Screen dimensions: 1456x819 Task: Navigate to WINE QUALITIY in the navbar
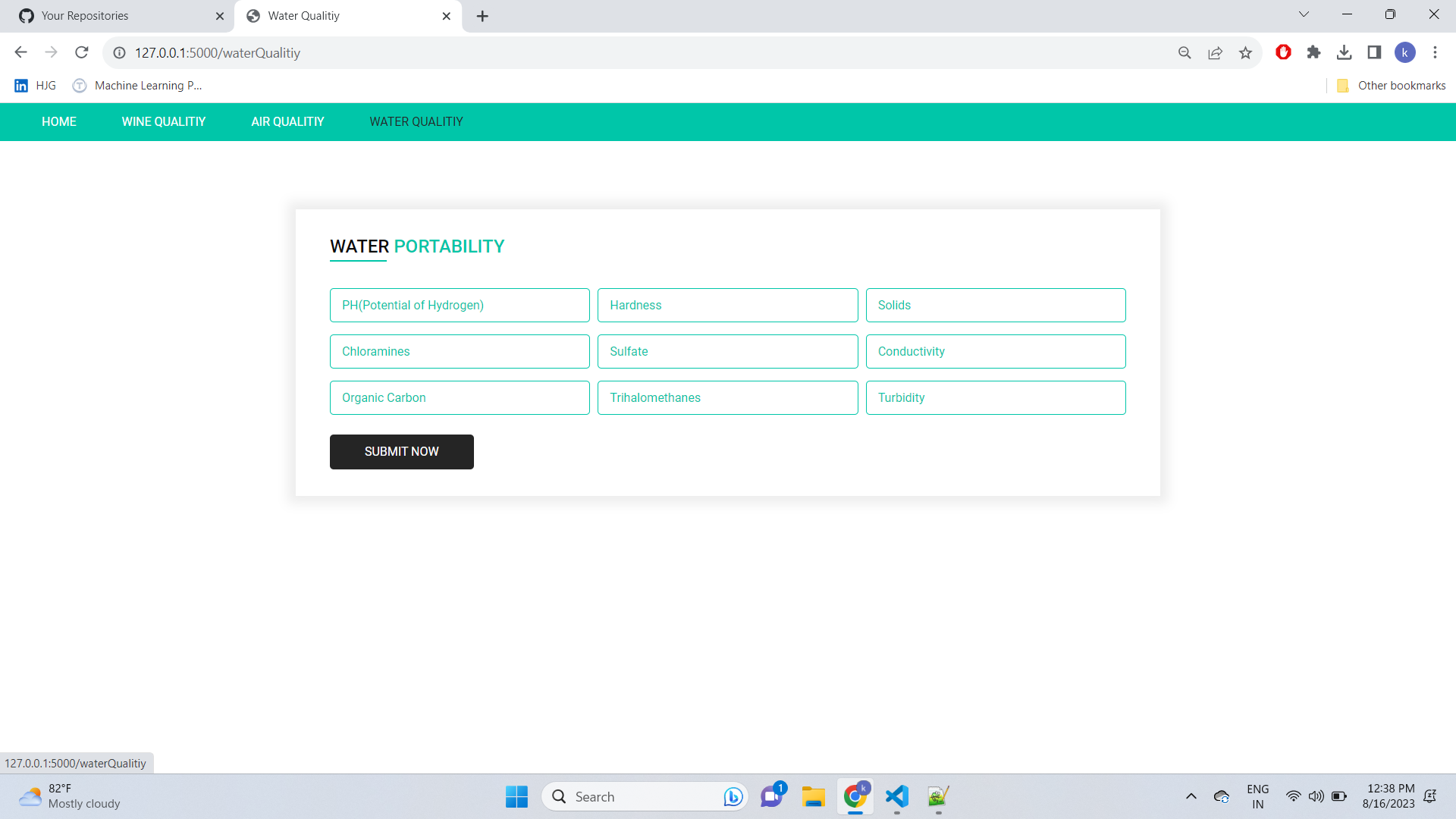(164, 121)
